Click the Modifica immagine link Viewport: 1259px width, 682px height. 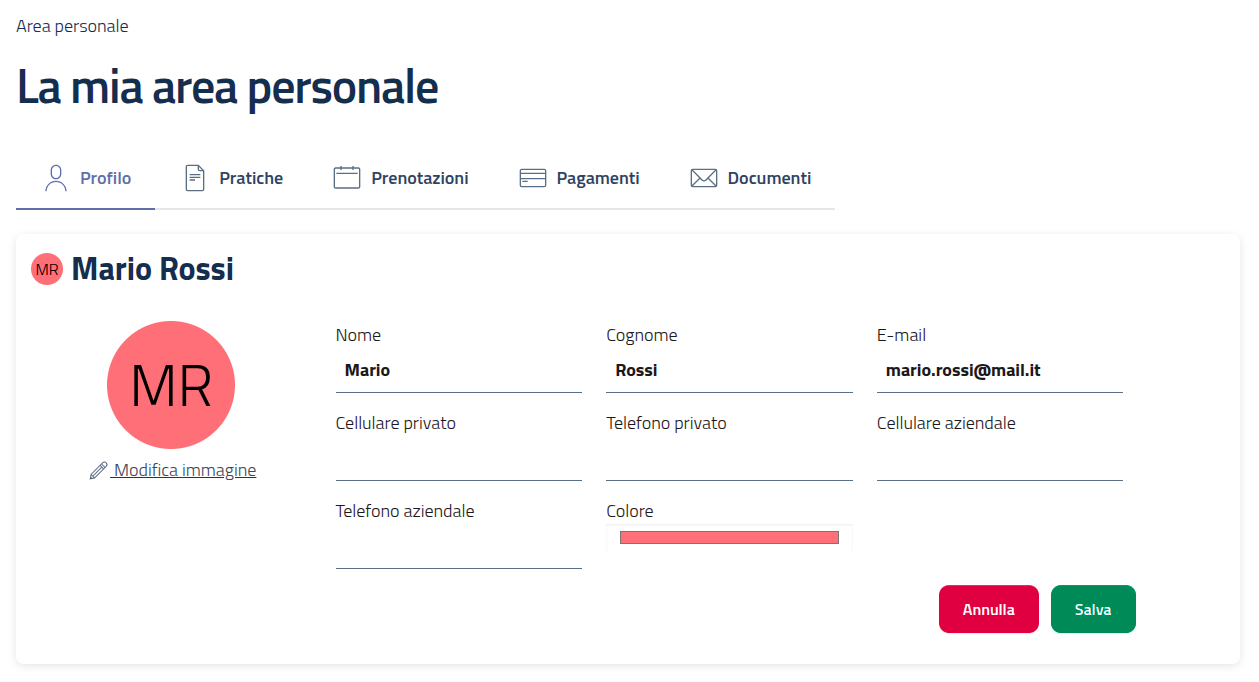[x=184, y=470]
